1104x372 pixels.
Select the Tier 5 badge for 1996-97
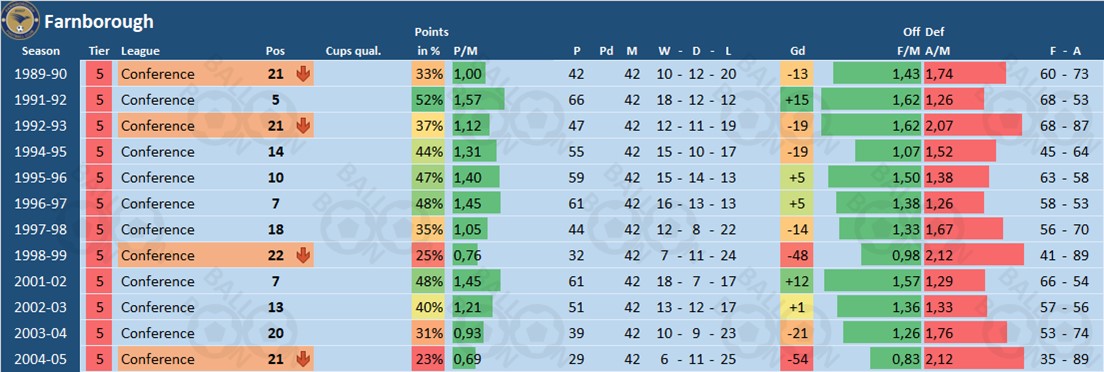tap(99, 204)
